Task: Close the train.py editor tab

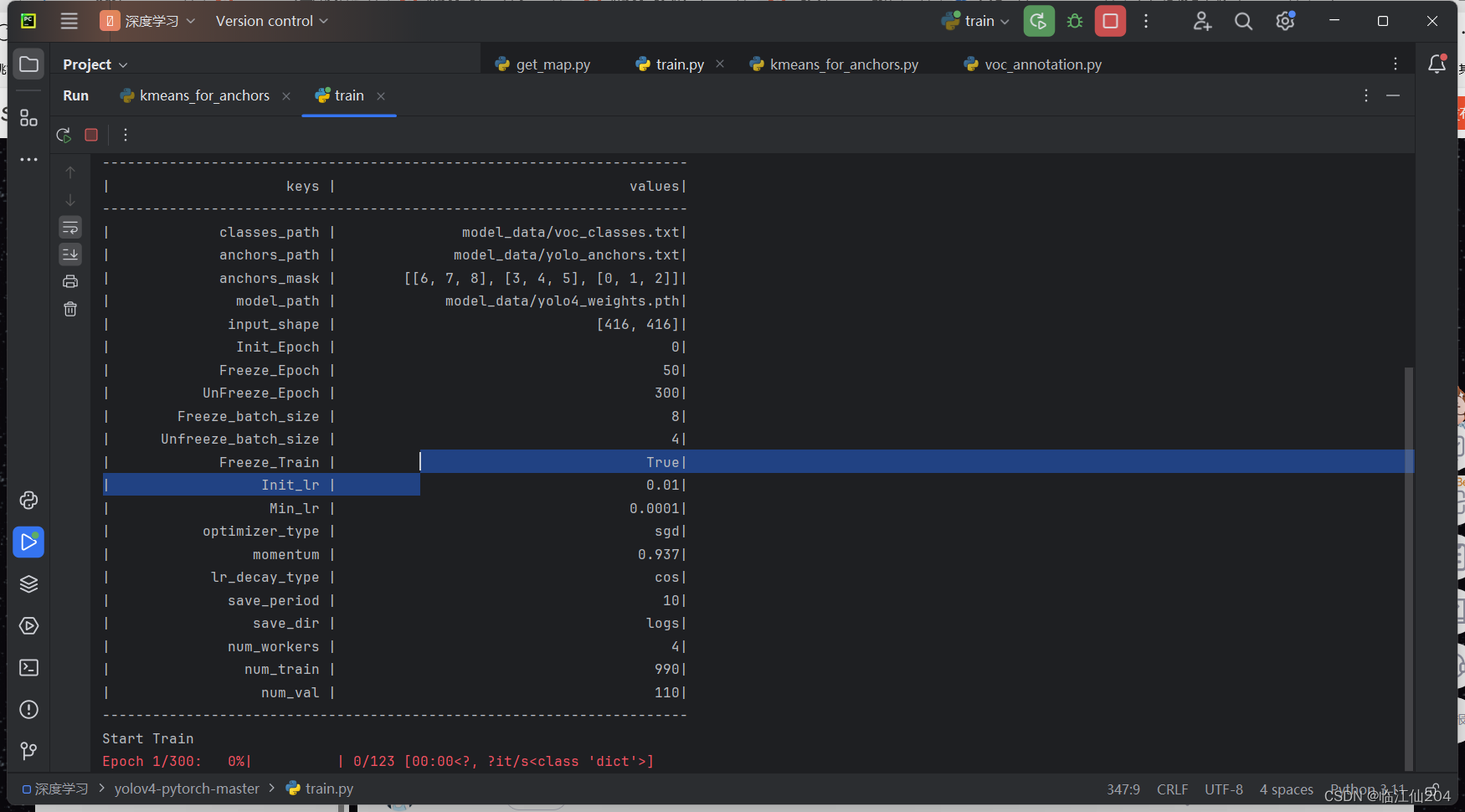Action: pyautogui.click(x=720, y=64)
